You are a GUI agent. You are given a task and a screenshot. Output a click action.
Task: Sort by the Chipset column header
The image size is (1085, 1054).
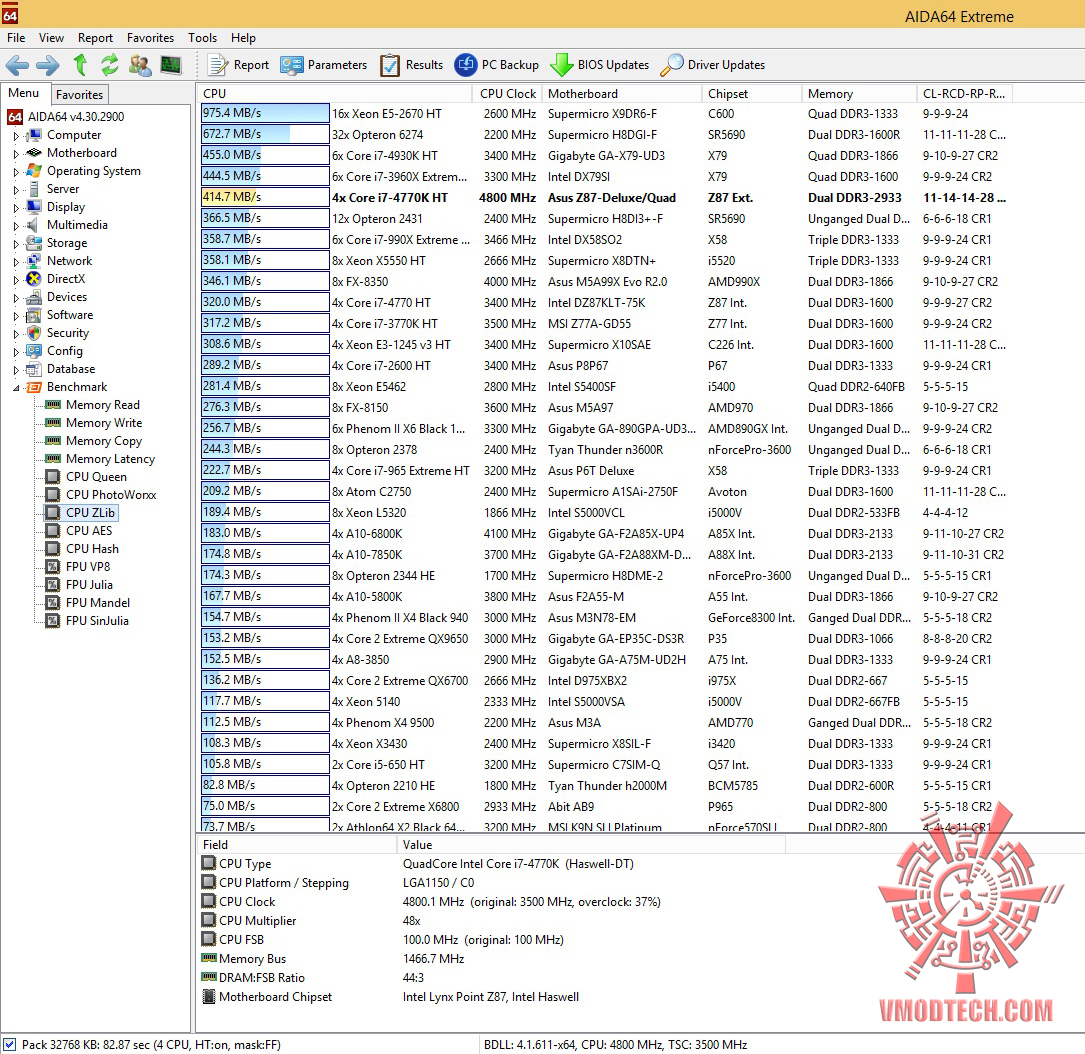[x=751, y=93]
